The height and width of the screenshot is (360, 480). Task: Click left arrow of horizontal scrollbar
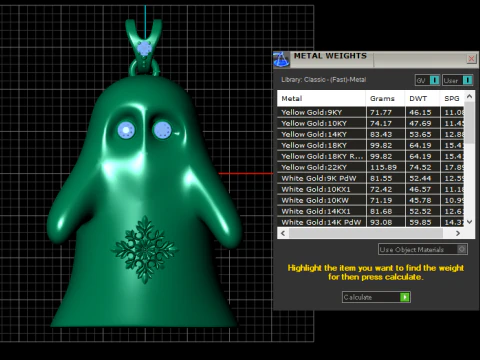pyautogui.click(x=283, y=233)
